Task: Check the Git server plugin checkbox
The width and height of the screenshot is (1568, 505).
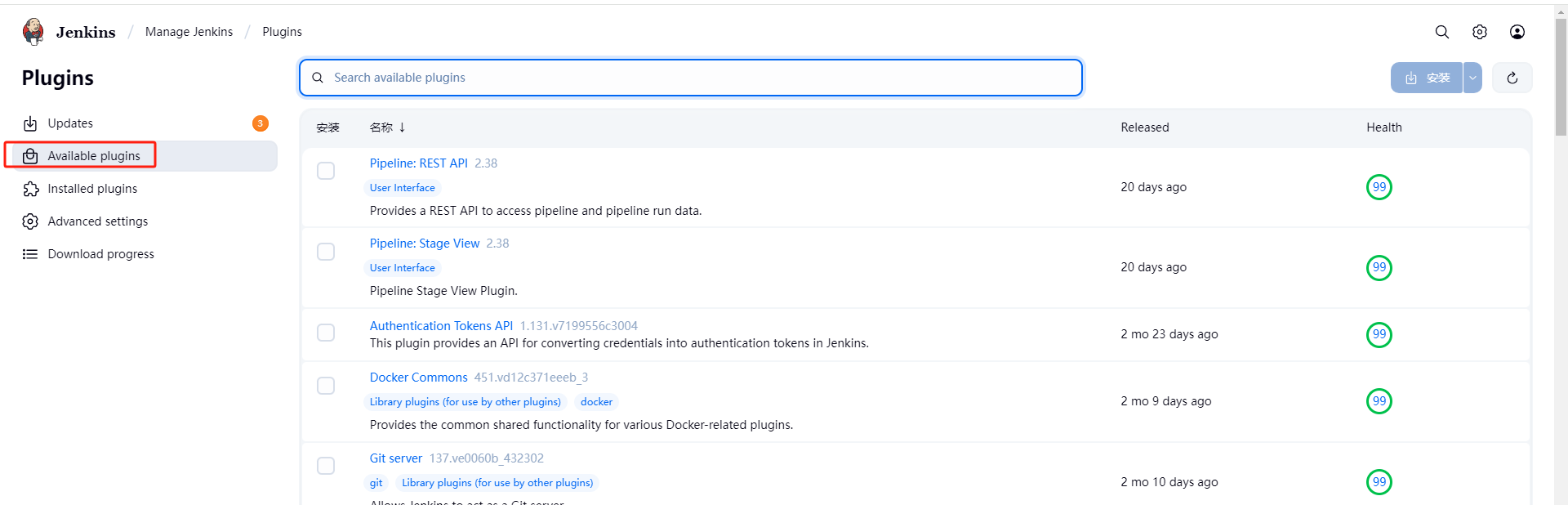Action: tap(326, 466)
